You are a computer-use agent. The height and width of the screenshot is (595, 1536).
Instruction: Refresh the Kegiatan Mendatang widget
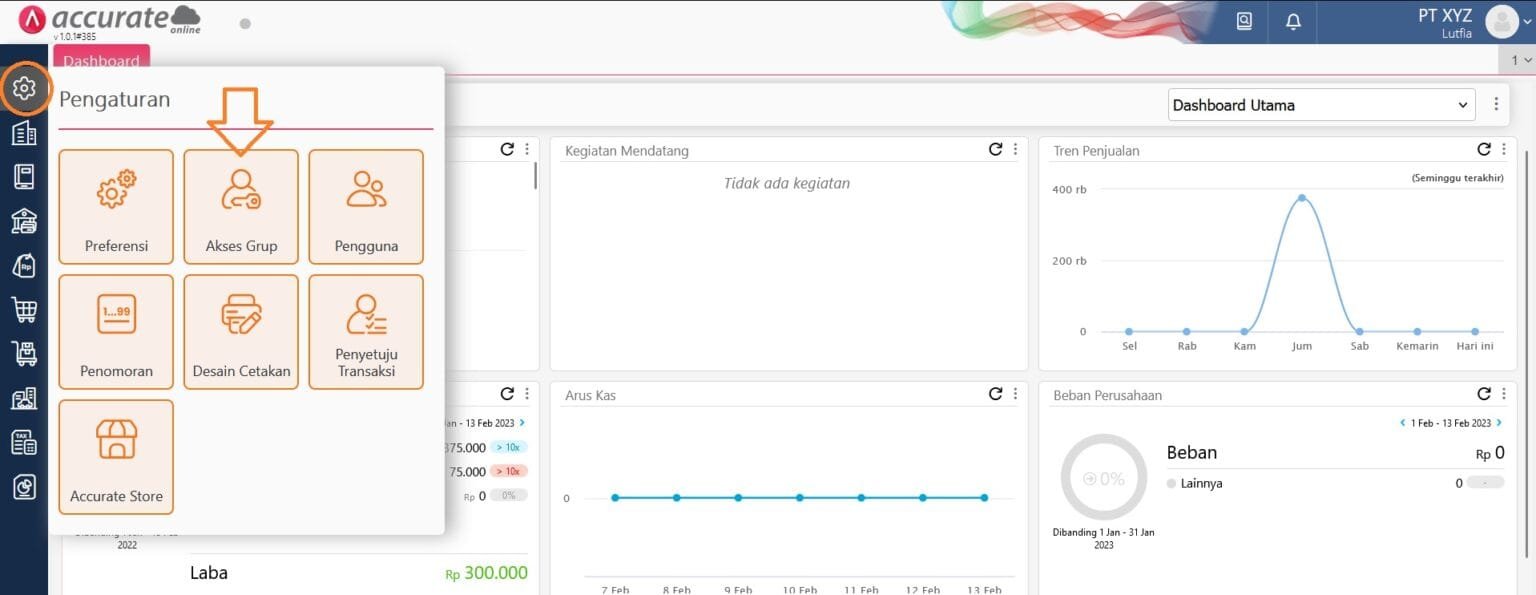coord(995,150)
